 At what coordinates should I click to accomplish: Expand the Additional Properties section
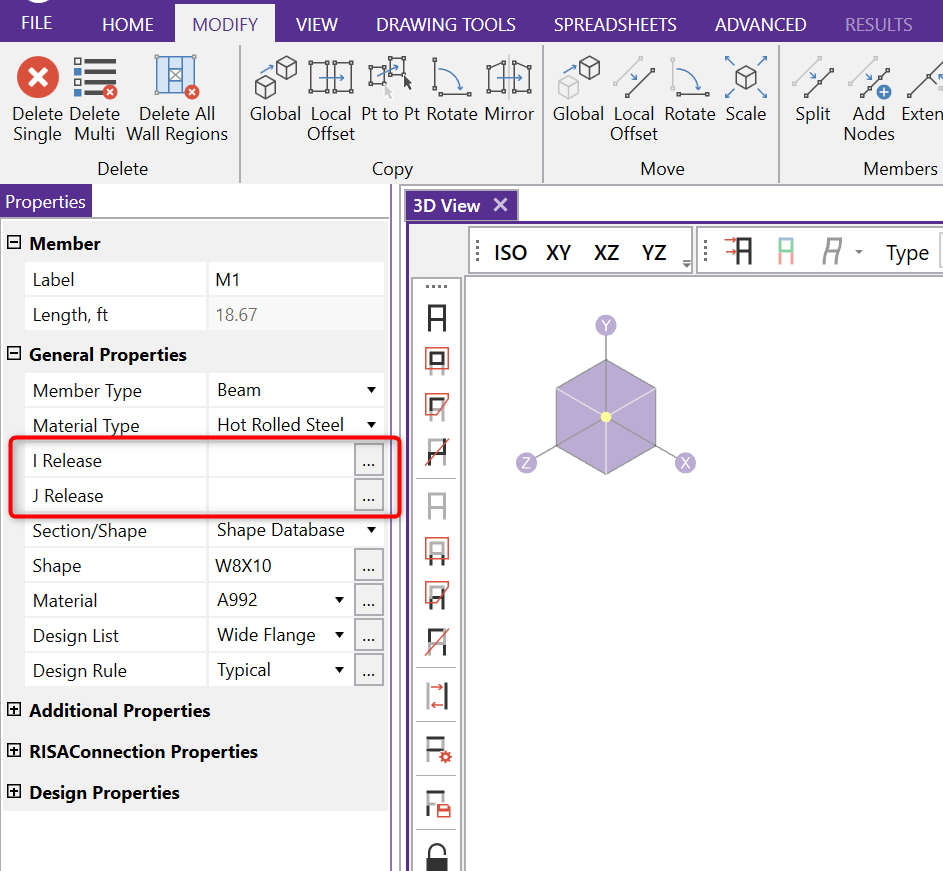tap(14, 710)
